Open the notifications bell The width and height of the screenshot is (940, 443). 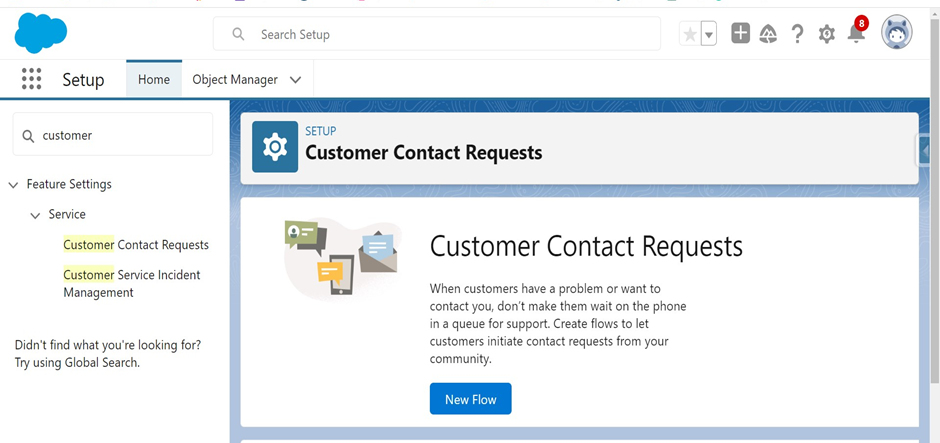pos(857,32)
